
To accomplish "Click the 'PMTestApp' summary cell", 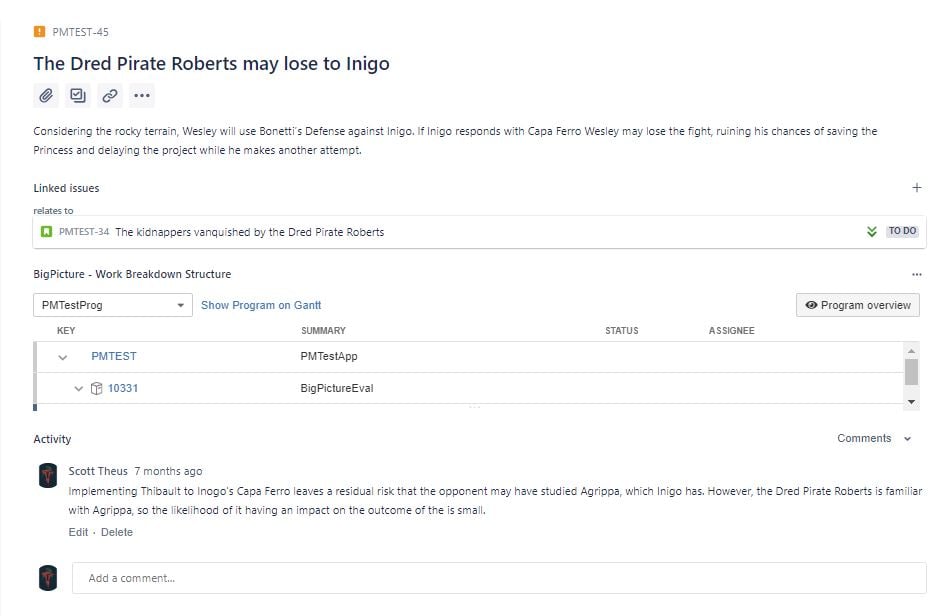I will (329, 357).
